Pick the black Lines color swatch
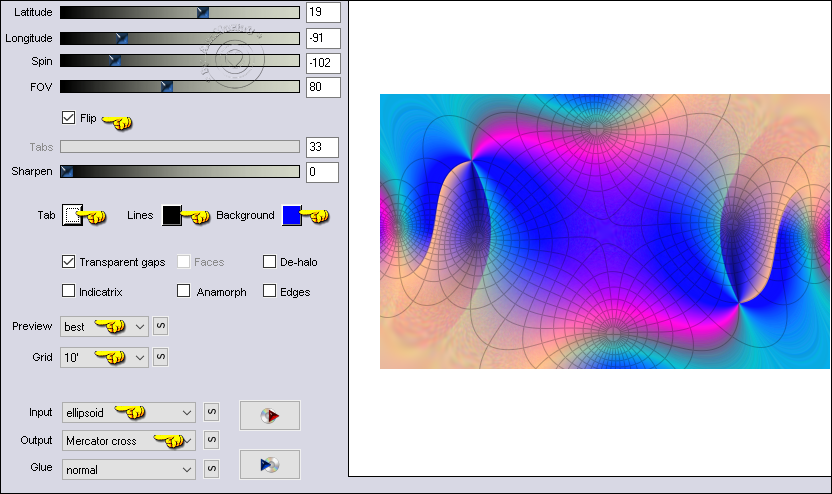Image resolution: width=832 pixels, height=494 pixels. coord(172,215)
